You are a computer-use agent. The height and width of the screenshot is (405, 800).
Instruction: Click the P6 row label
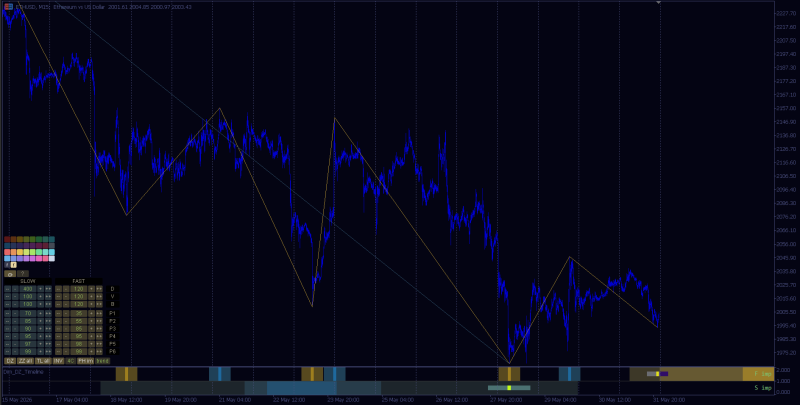pos(112,351)
